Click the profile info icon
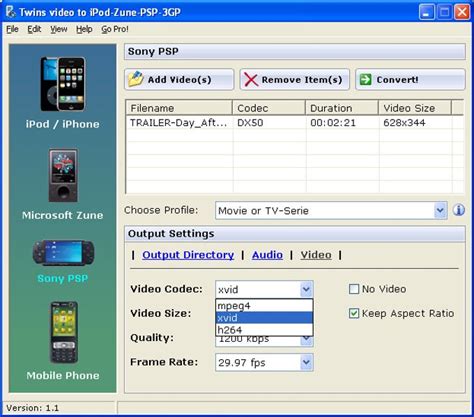This screenshot has width=474, height=417. pyautogui.click(x=459, y=210)
